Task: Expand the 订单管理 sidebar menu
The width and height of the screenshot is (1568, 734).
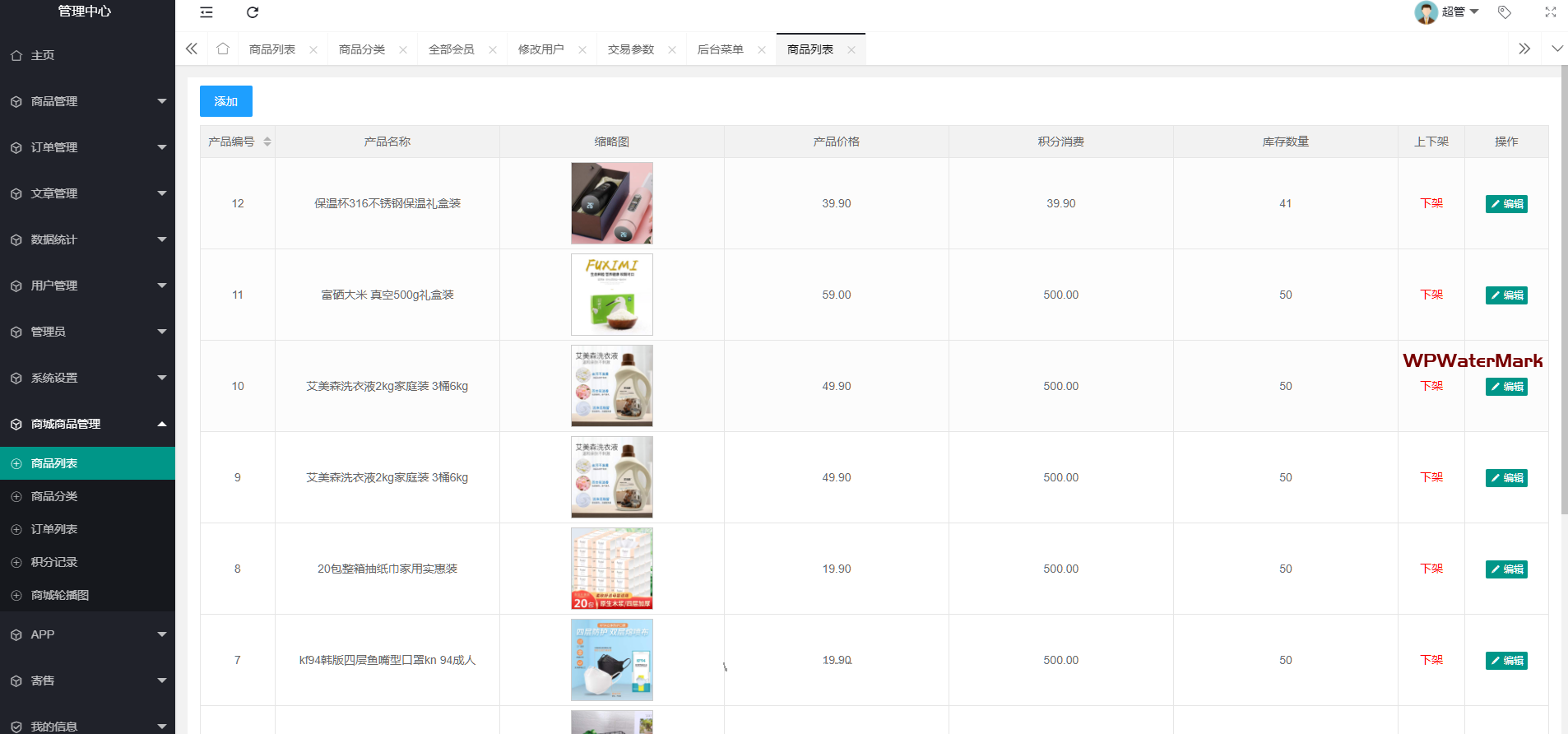Action: (87, 147)
